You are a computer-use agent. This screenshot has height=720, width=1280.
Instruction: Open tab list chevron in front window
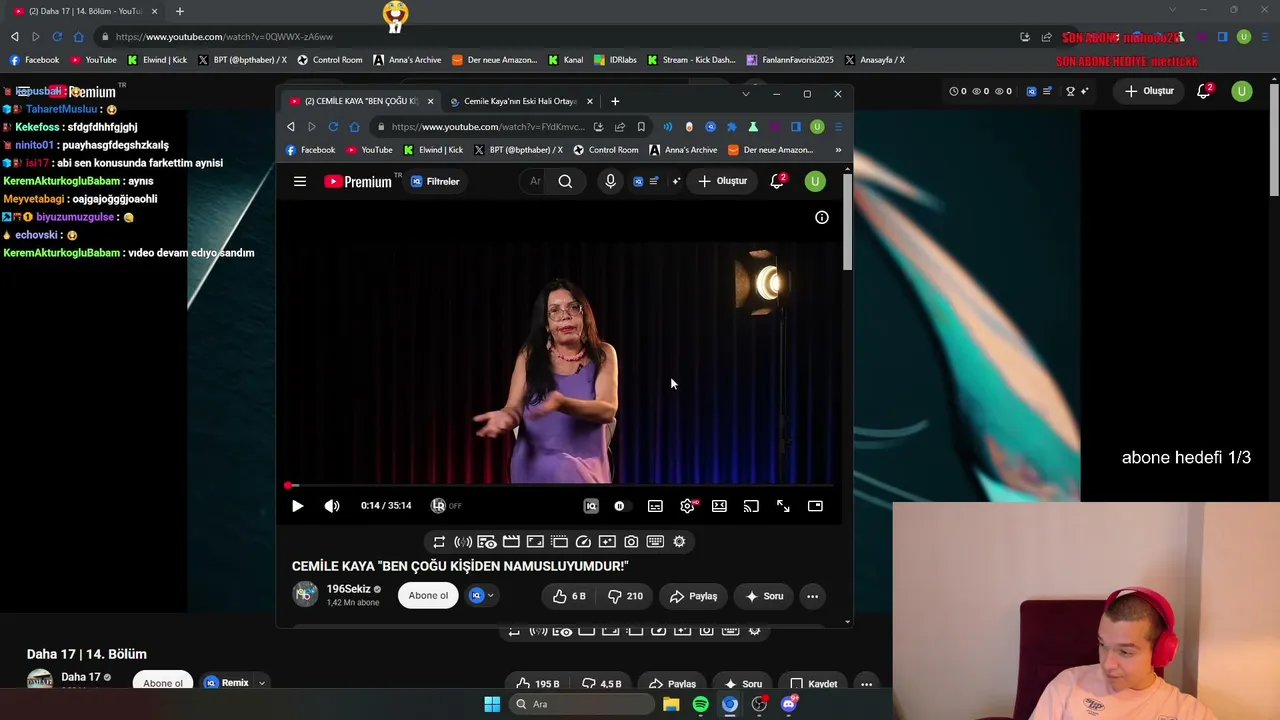pyautogui.click(x=745, y=94)
